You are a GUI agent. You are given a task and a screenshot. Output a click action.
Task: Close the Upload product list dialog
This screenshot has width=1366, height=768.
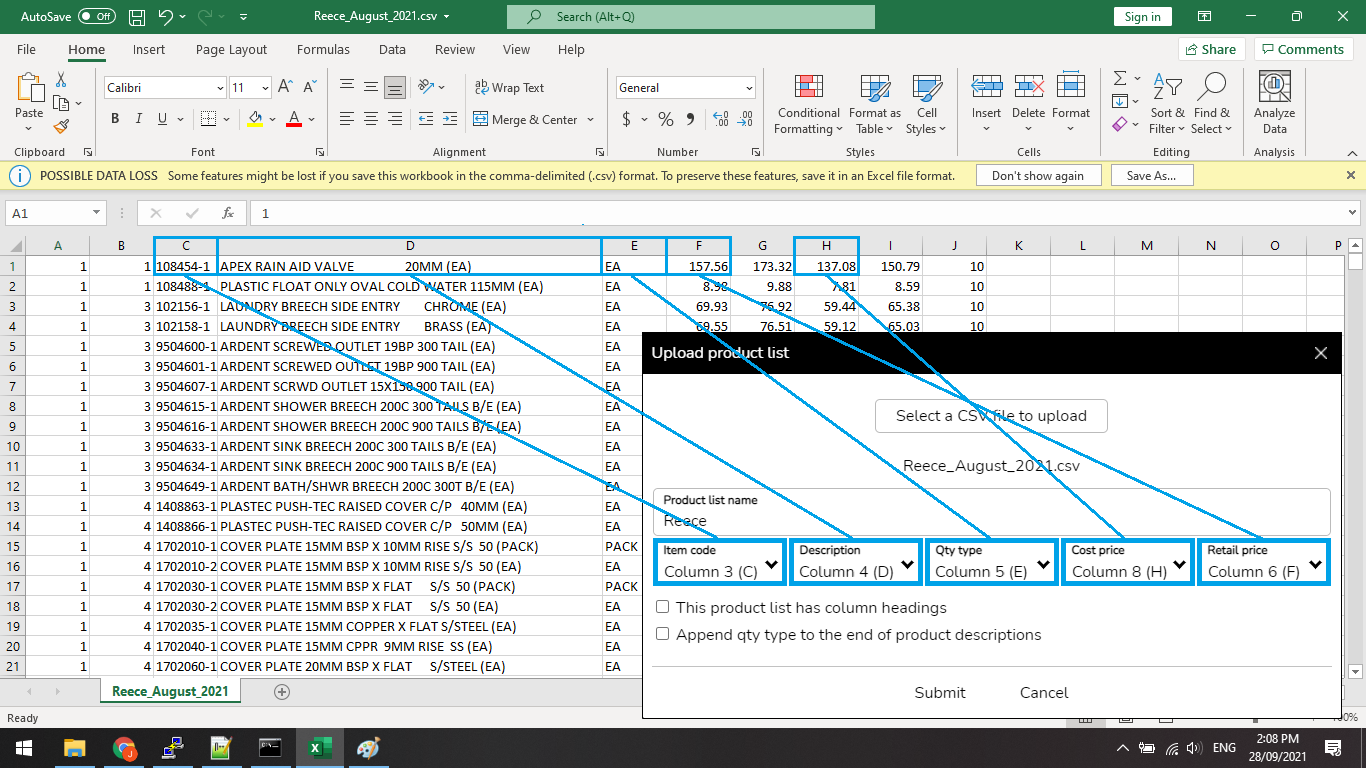click(1320, 353)
